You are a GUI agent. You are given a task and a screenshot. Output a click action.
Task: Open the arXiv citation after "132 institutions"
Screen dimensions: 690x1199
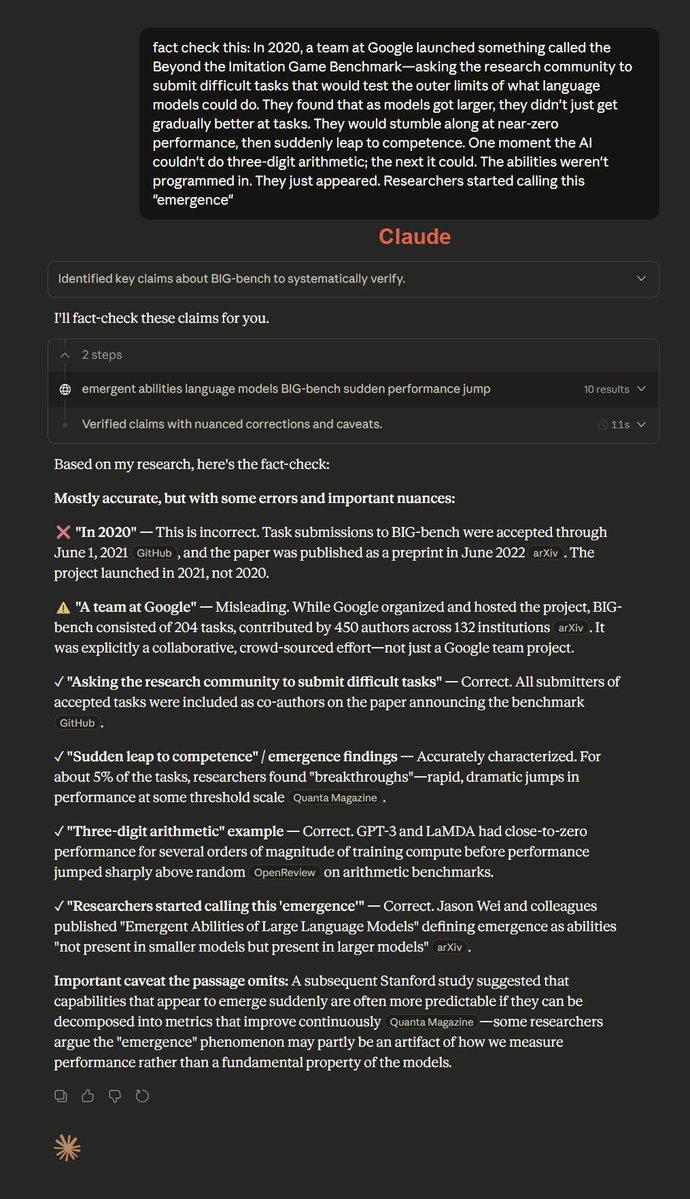pos(570,628)
